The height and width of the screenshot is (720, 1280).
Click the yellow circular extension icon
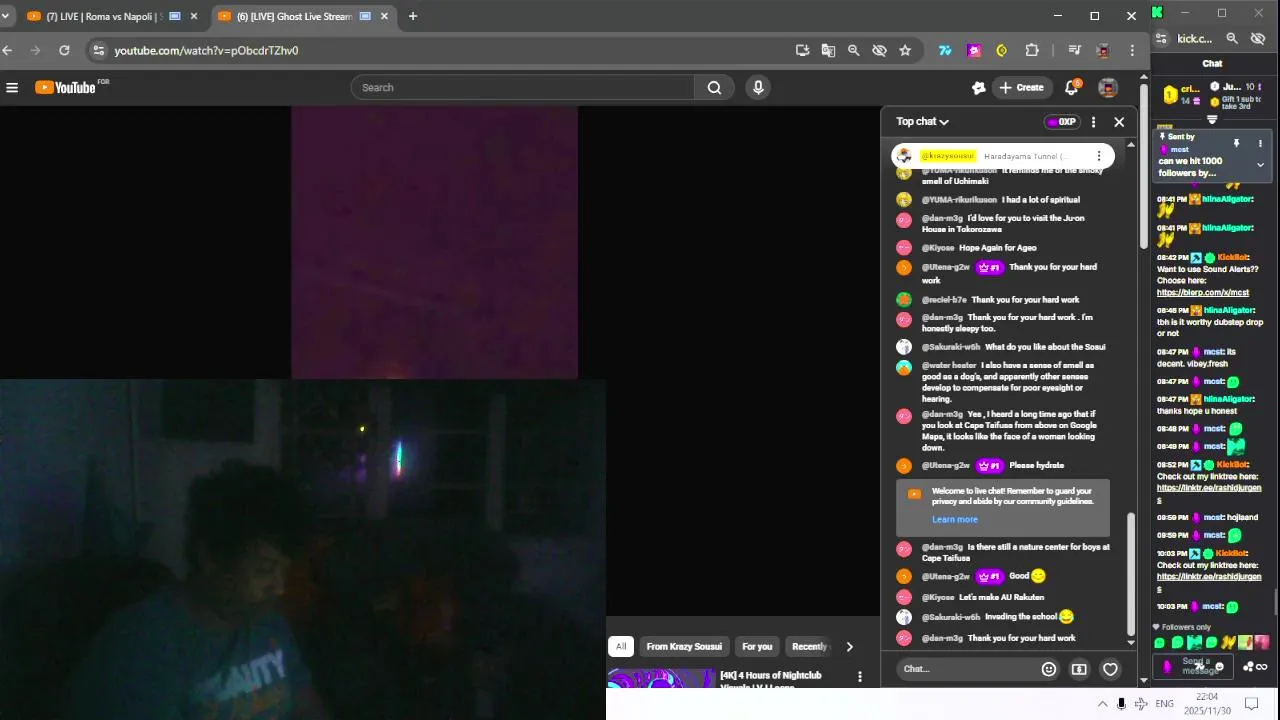[1002, 50]
